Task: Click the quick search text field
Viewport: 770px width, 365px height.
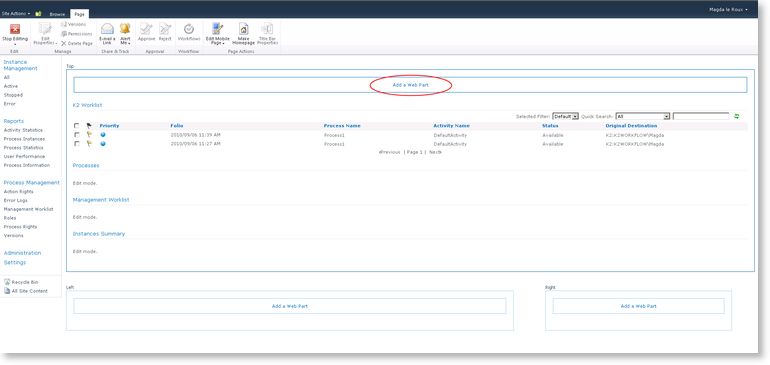Action: 701,116
